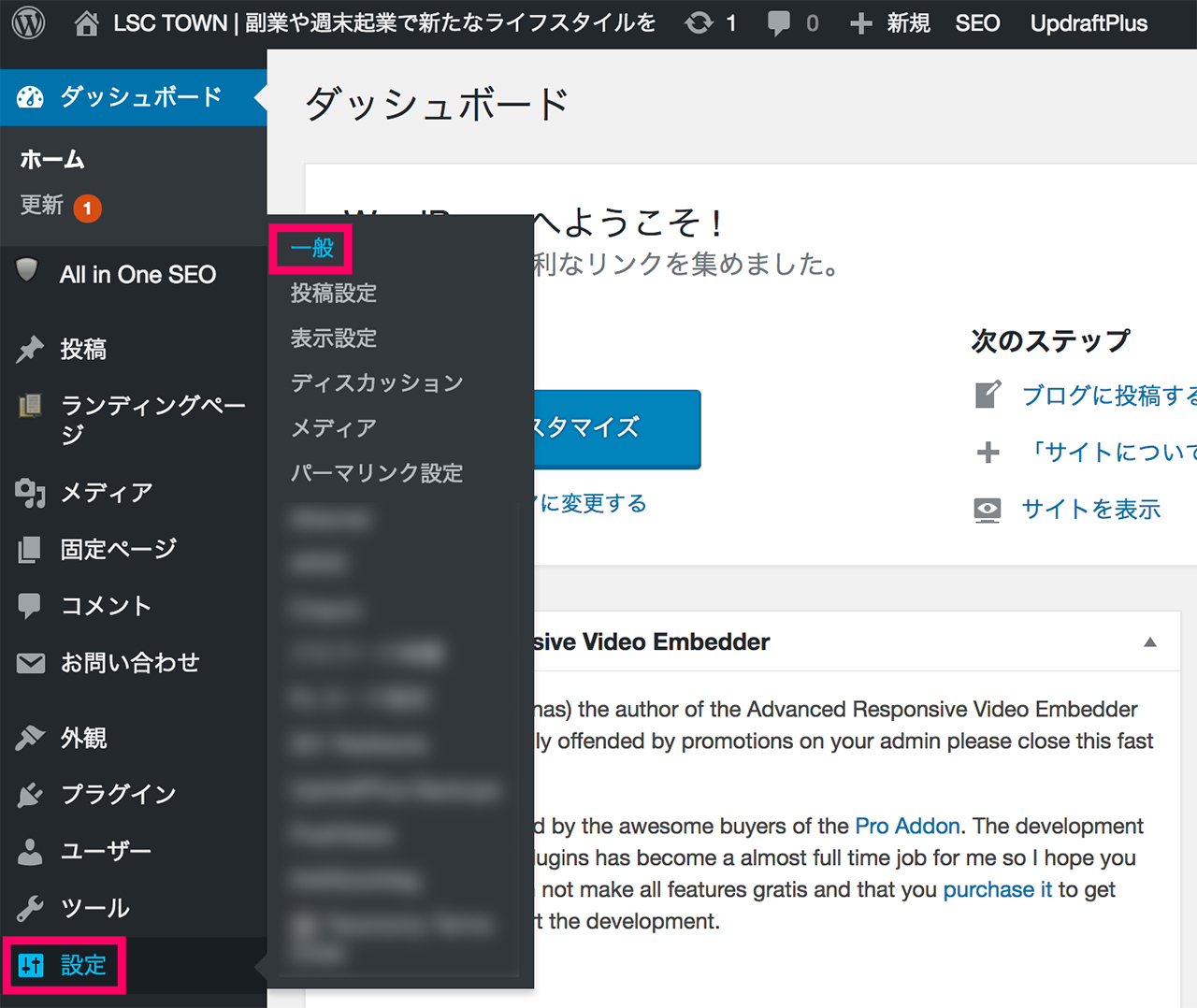This screenshot has width=1197, height=1008.
Task: Collapse the Video Embedder widget with the arrow
Action: pyautogui.click(x=1150, y=642)
